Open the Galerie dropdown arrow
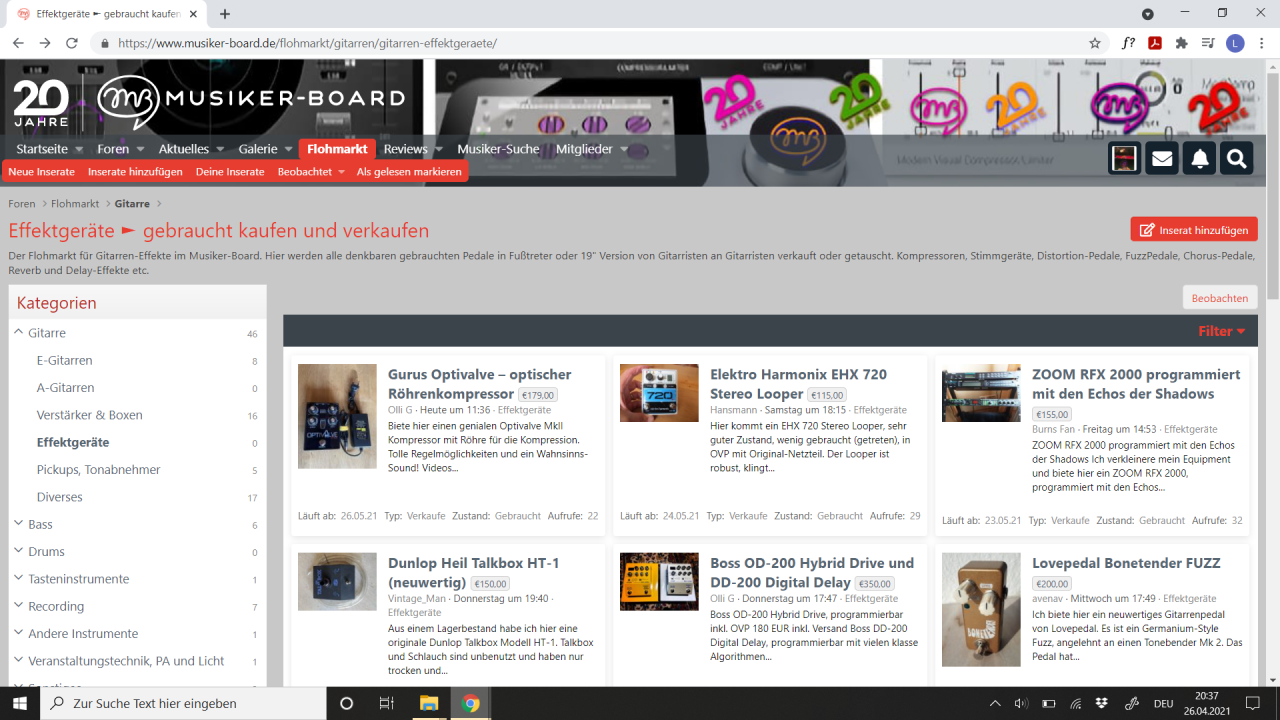The image size is (1280, 720). 289,149
